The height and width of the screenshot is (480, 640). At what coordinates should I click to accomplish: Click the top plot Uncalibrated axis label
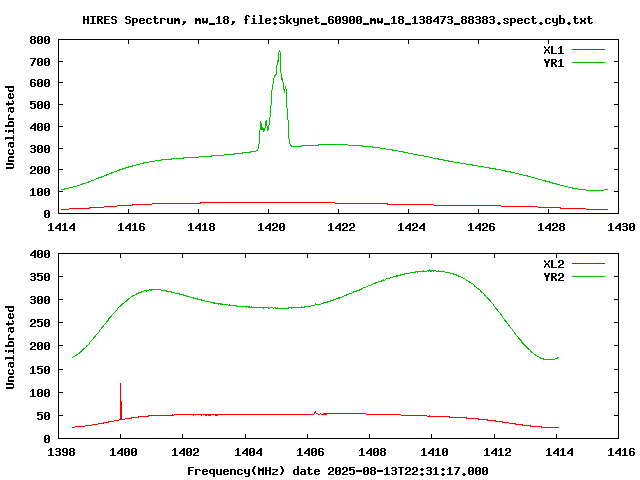(x=10, y=127)
